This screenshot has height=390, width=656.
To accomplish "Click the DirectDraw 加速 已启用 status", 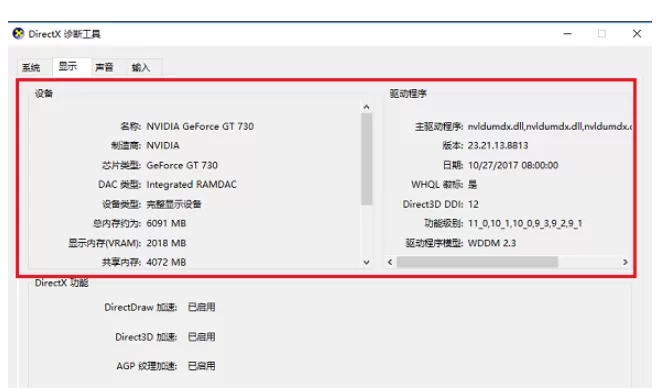I will point(202,307).
